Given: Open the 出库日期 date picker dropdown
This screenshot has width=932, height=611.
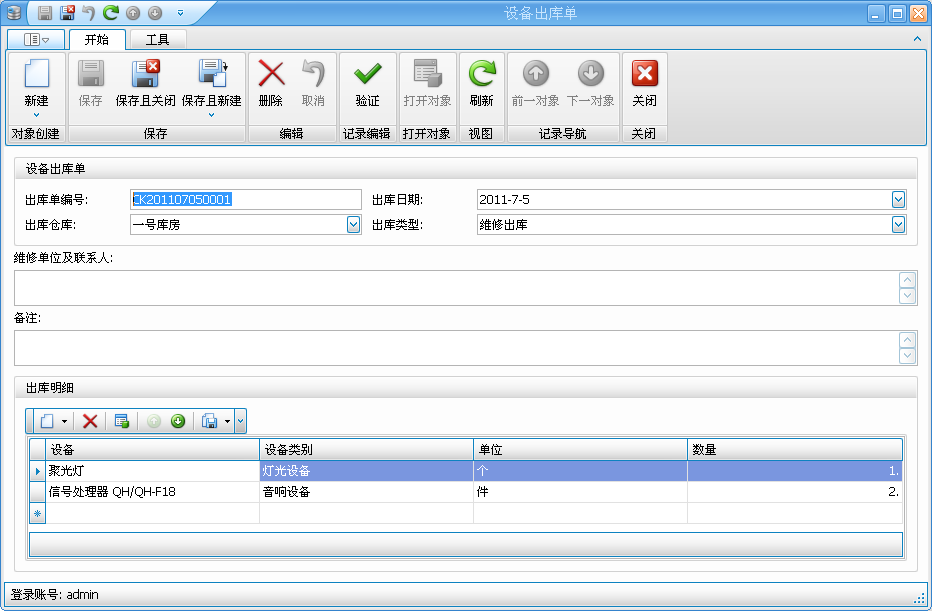Looking at the screenshot, I should 897,199.
